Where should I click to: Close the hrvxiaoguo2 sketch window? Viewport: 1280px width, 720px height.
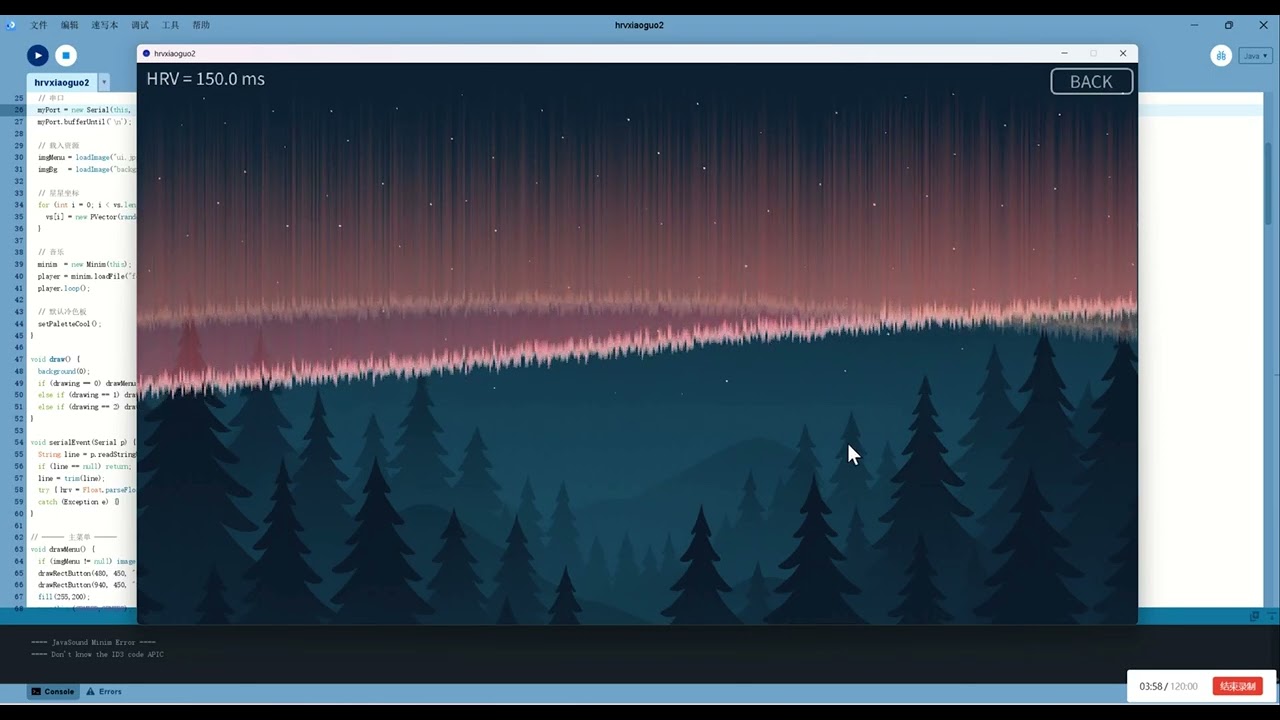[1122, 53]
